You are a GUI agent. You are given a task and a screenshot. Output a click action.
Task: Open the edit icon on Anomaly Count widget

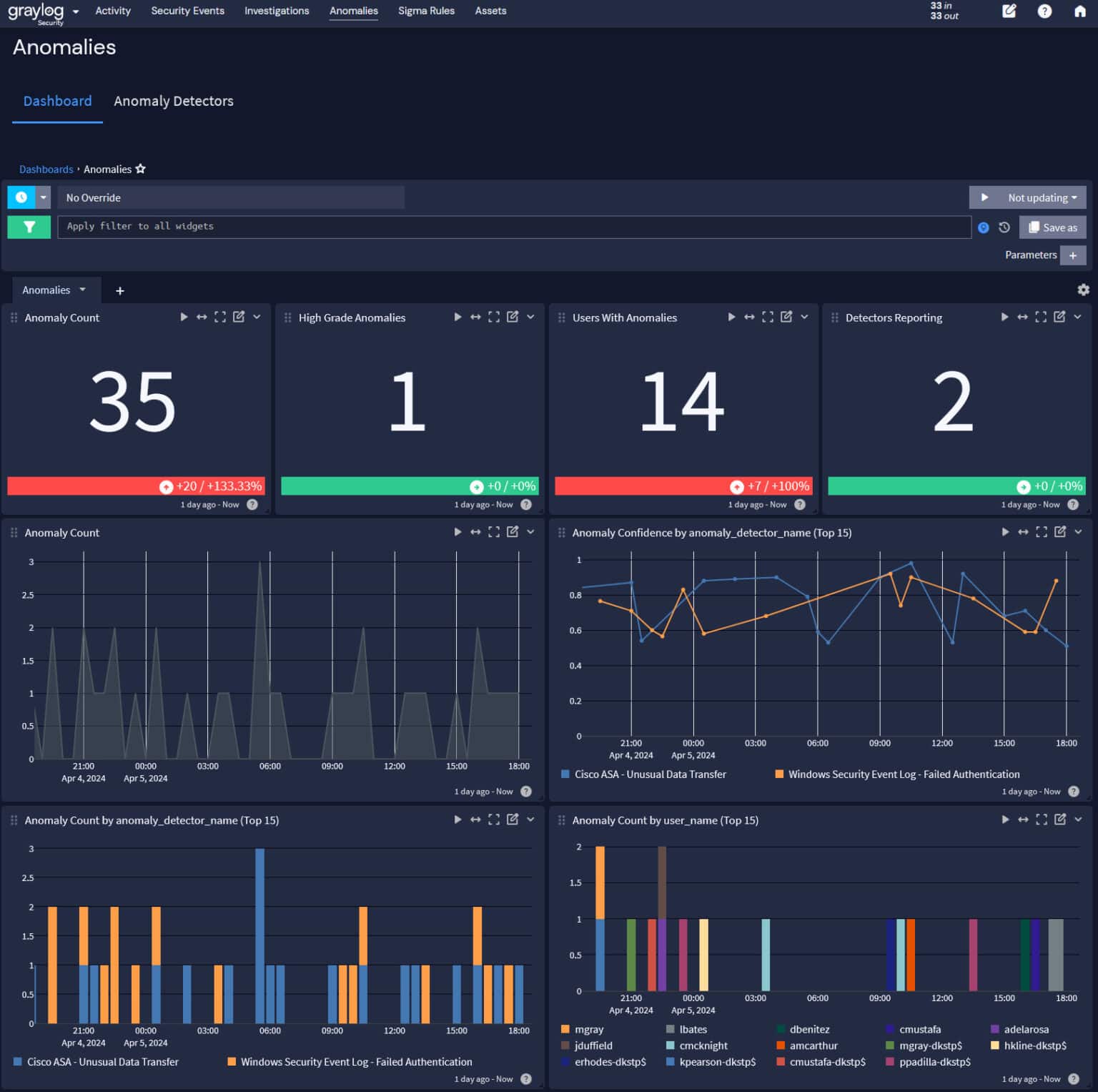(x=238, y=317)
